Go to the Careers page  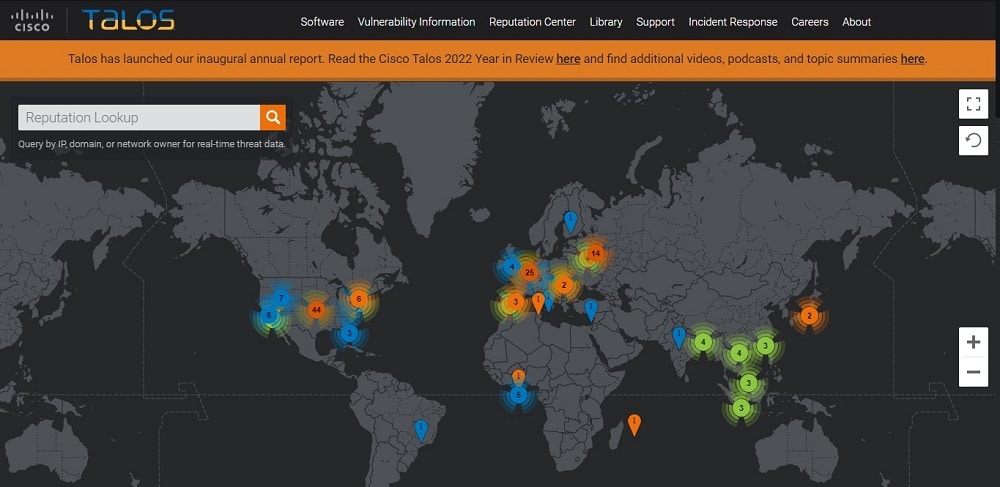[810, 22]
